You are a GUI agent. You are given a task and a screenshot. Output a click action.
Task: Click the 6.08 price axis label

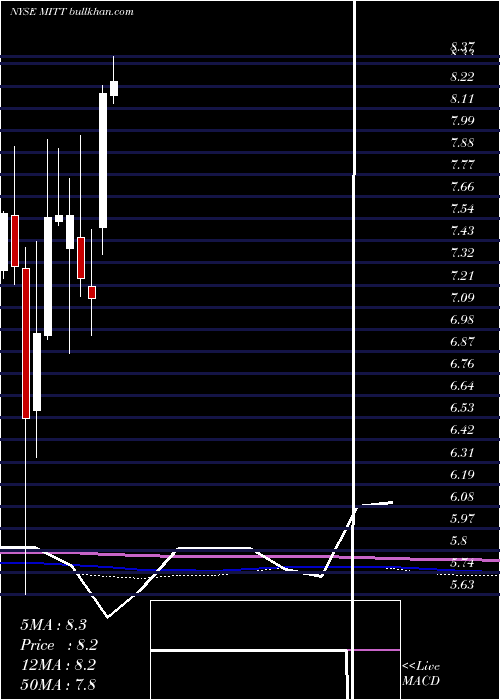coord(462,496)
